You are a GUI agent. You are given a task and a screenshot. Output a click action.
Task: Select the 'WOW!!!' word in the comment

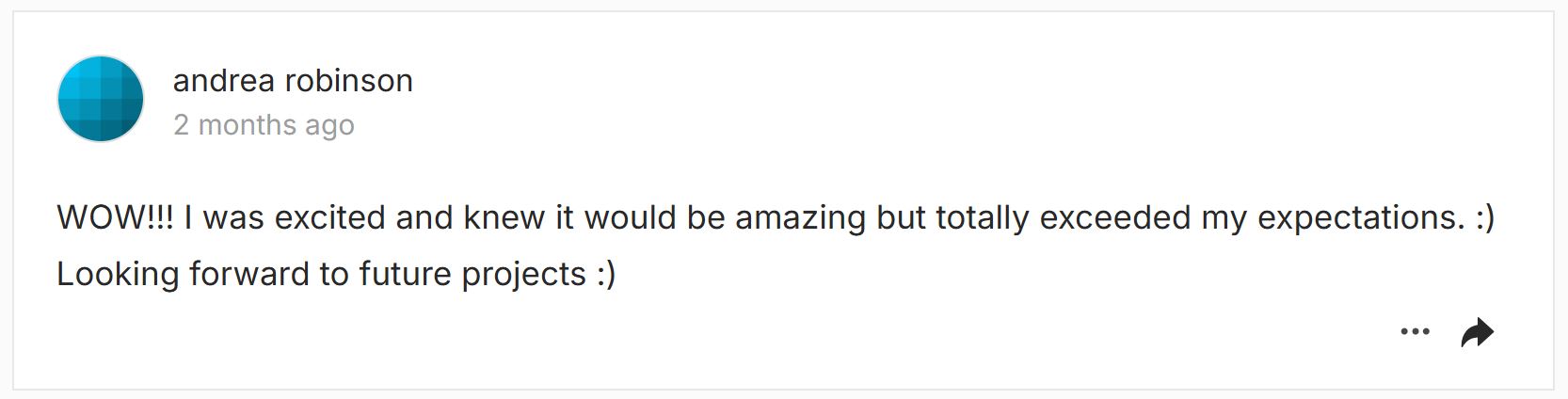coord(115,217)
